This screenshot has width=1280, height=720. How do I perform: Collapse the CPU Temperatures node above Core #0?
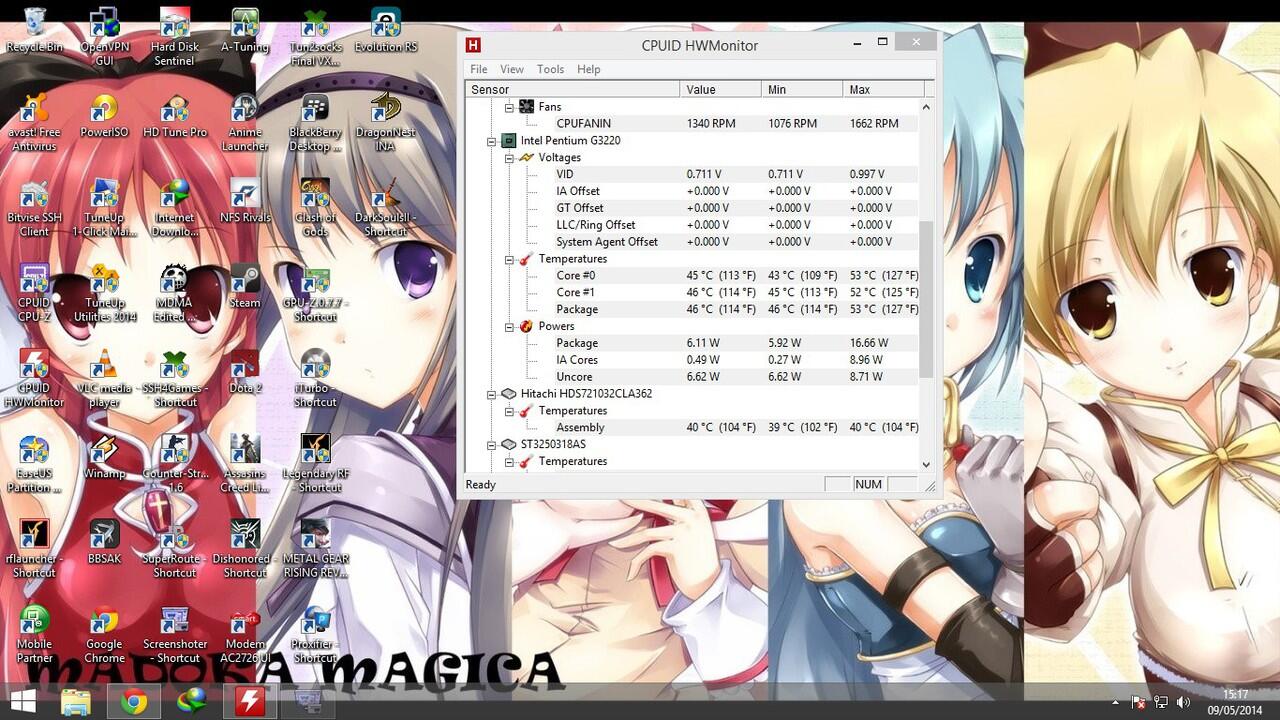point(509,258)
